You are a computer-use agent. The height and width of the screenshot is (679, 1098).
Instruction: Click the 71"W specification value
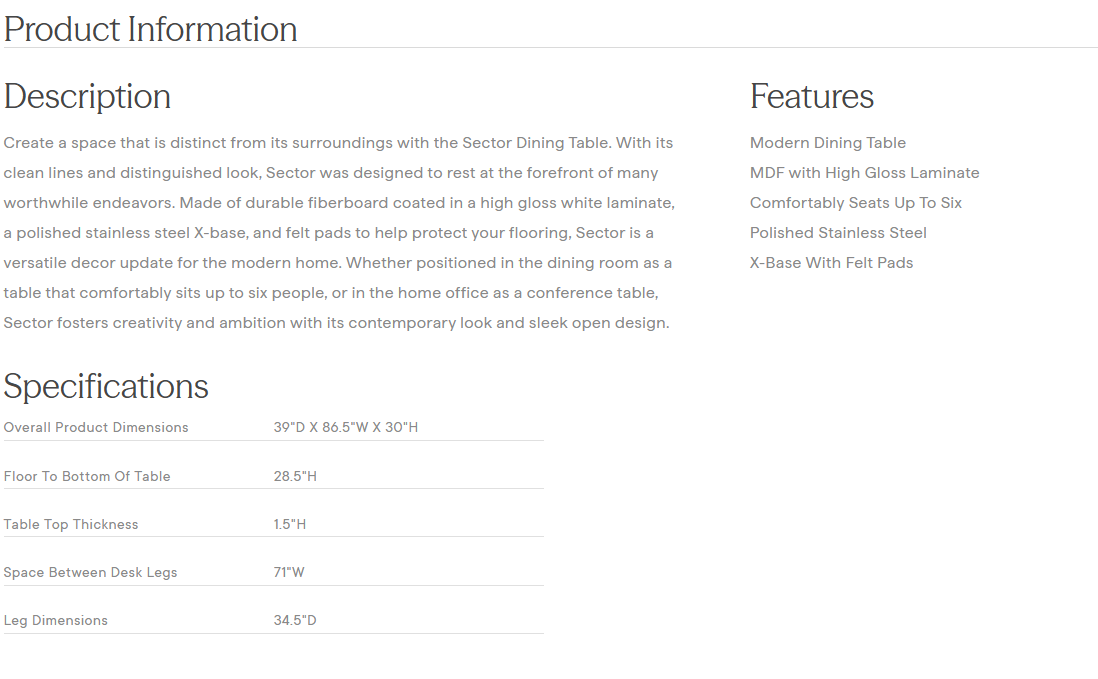point(289,572)
